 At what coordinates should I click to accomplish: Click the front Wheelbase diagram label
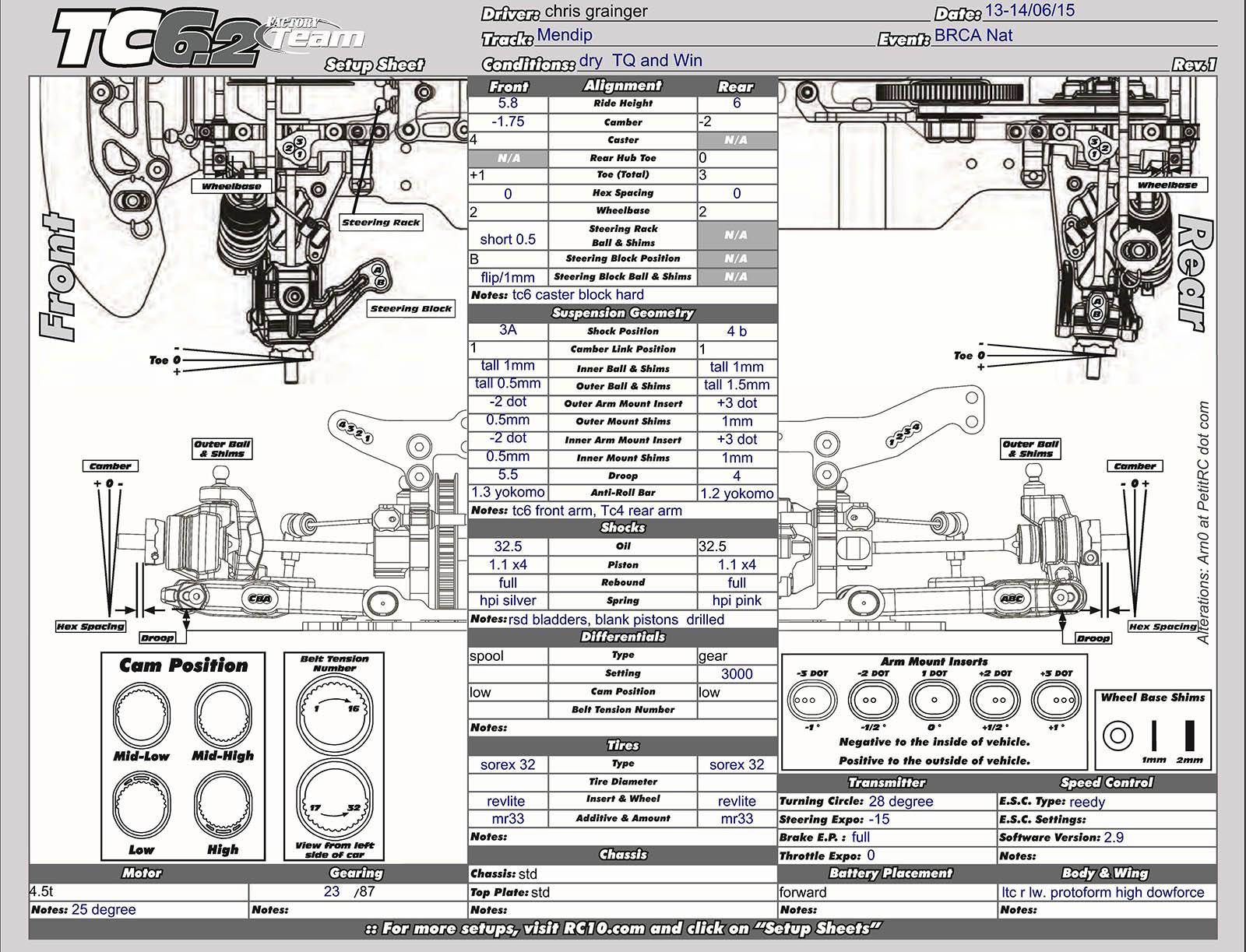click(231, 186)
